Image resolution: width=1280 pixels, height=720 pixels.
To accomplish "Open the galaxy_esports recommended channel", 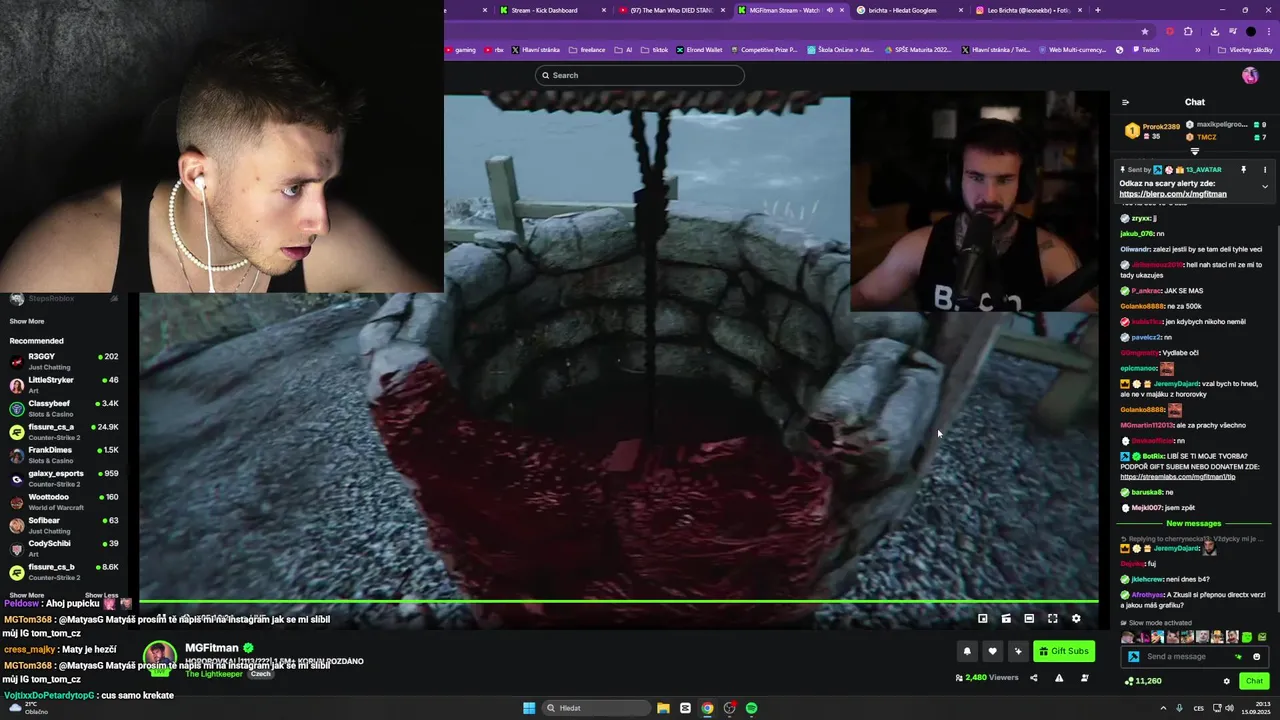I will (64, 478).
